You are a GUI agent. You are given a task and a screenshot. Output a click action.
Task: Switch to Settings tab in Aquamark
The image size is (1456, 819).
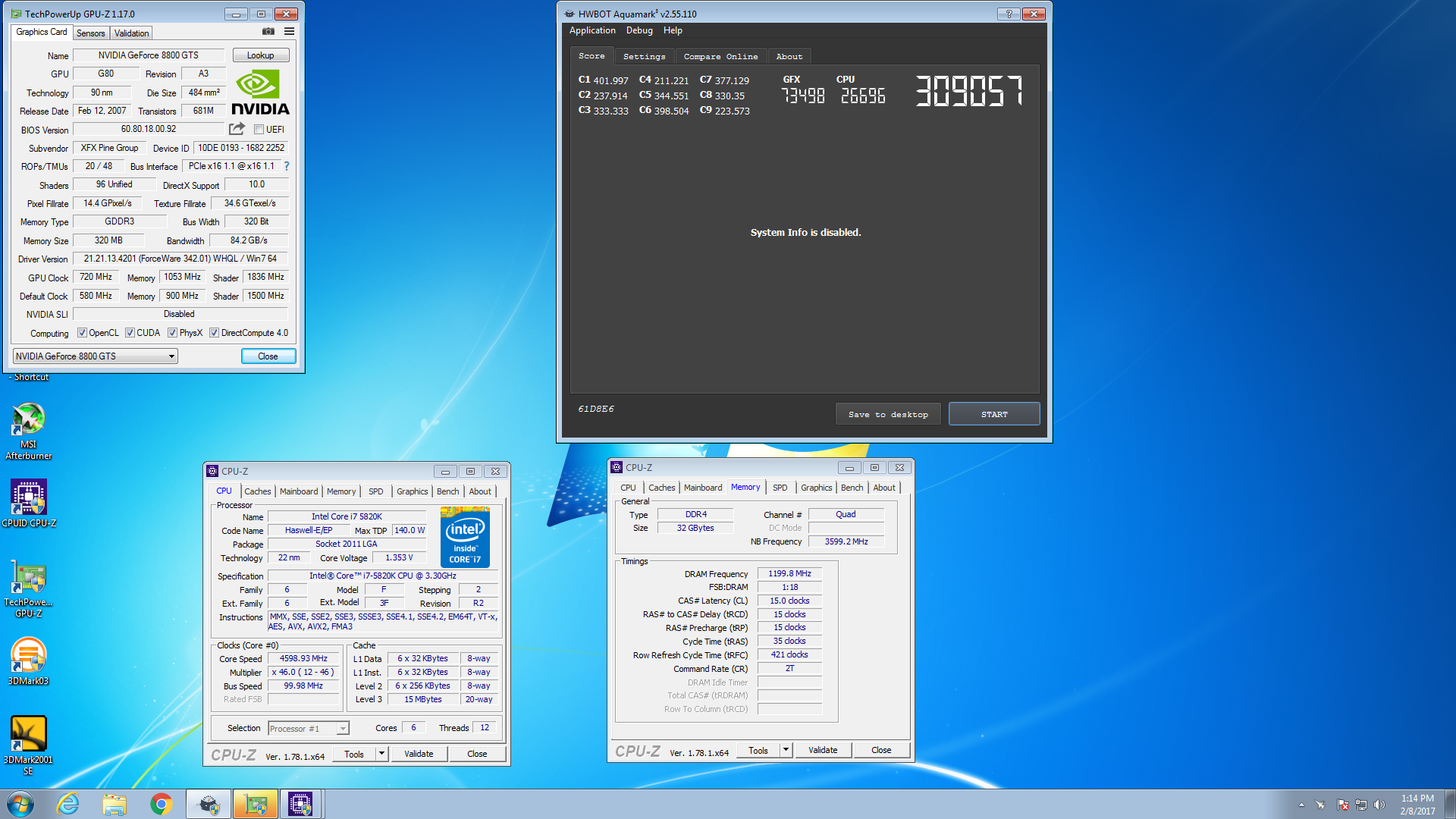[x=644, y=57]
